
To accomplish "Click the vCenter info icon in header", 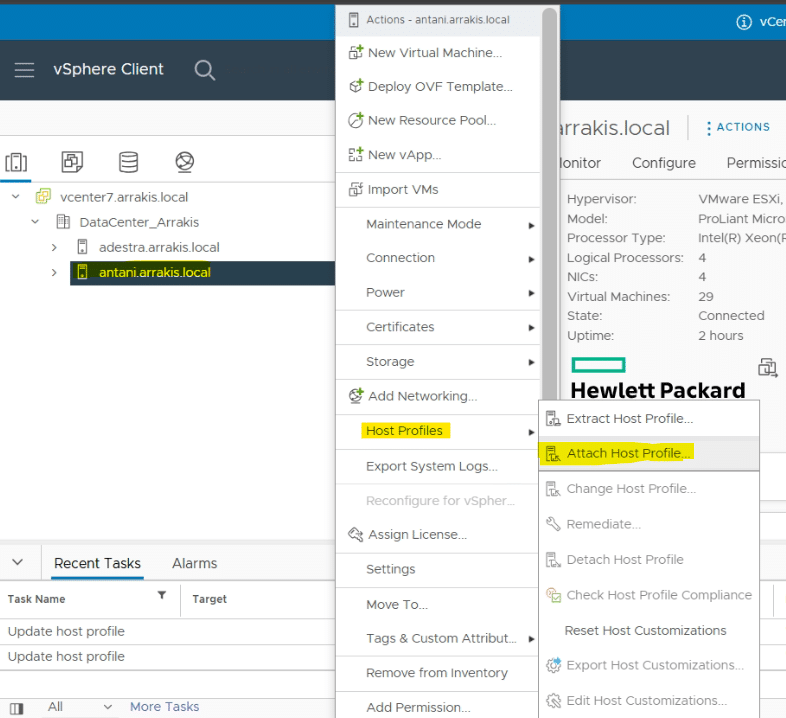I will pyautogui.click(x=744, y=22).
